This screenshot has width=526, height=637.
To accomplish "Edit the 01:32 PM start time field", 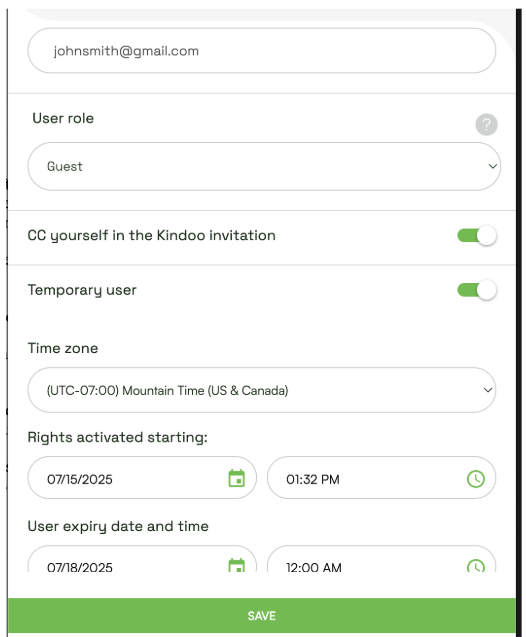I will [381, 478].
